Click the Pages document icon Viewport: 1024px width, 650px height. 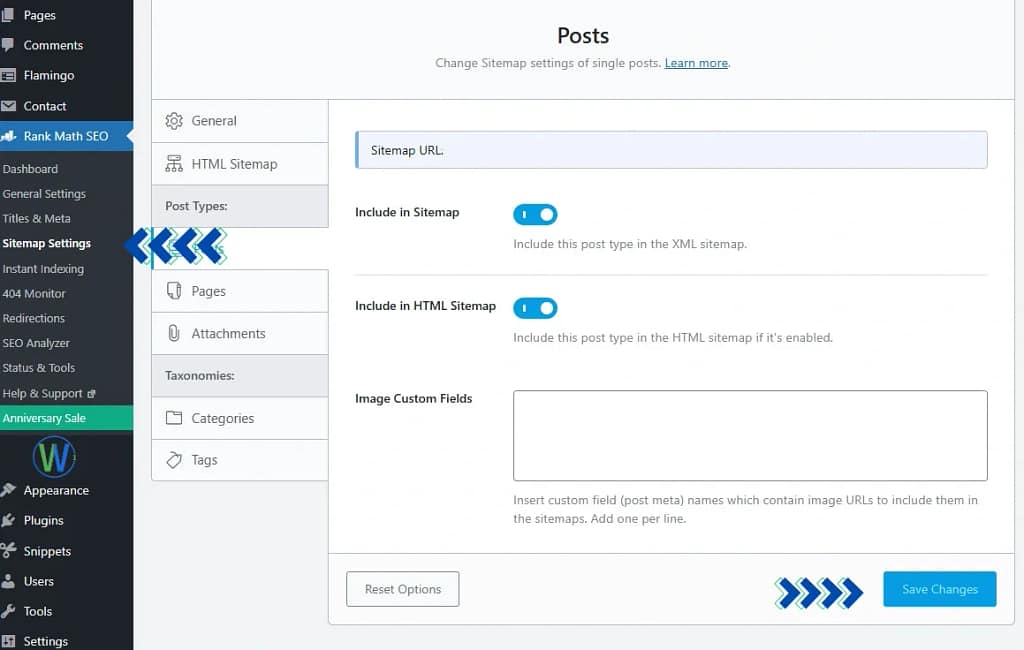click(174, 291)
